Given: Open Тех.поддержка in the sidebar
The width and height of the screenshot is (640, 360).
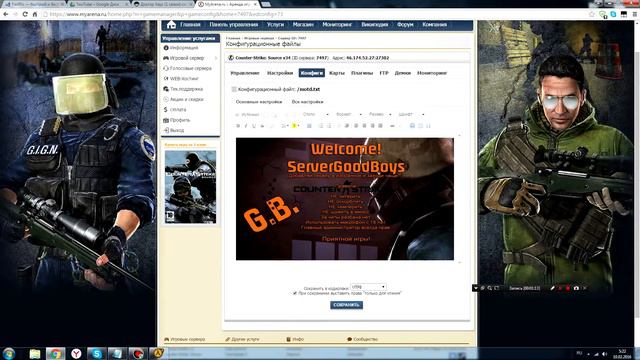Looking at the screenshot, I should (x=186, y=89).
